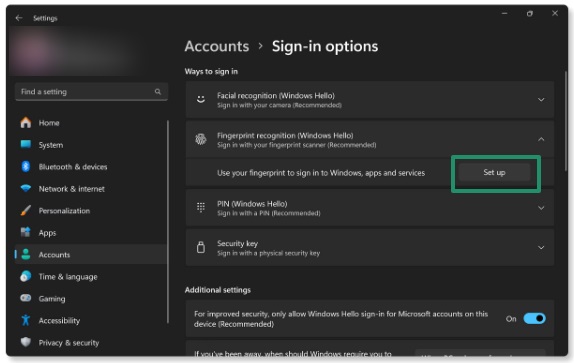Click the Gaming controller icon
The height and width of the screenshot is (363, 574).
coord(26,298)
